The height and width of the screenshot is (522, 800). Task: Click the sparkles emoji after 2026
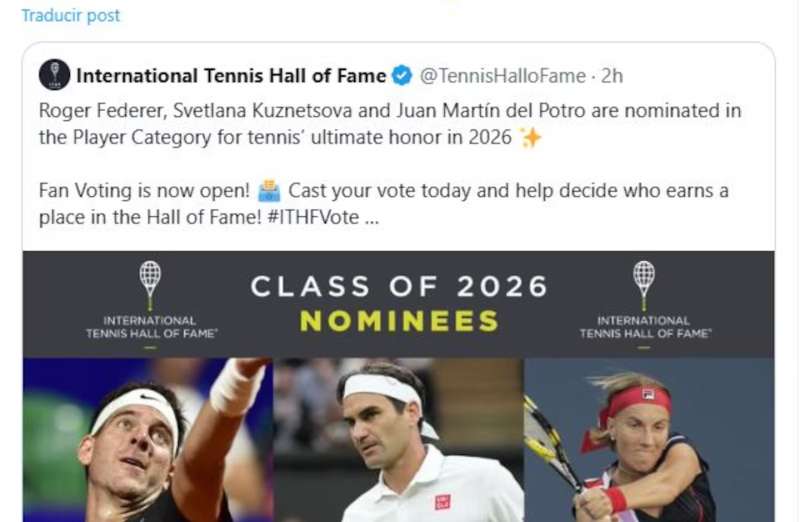[x=530, y=138]
